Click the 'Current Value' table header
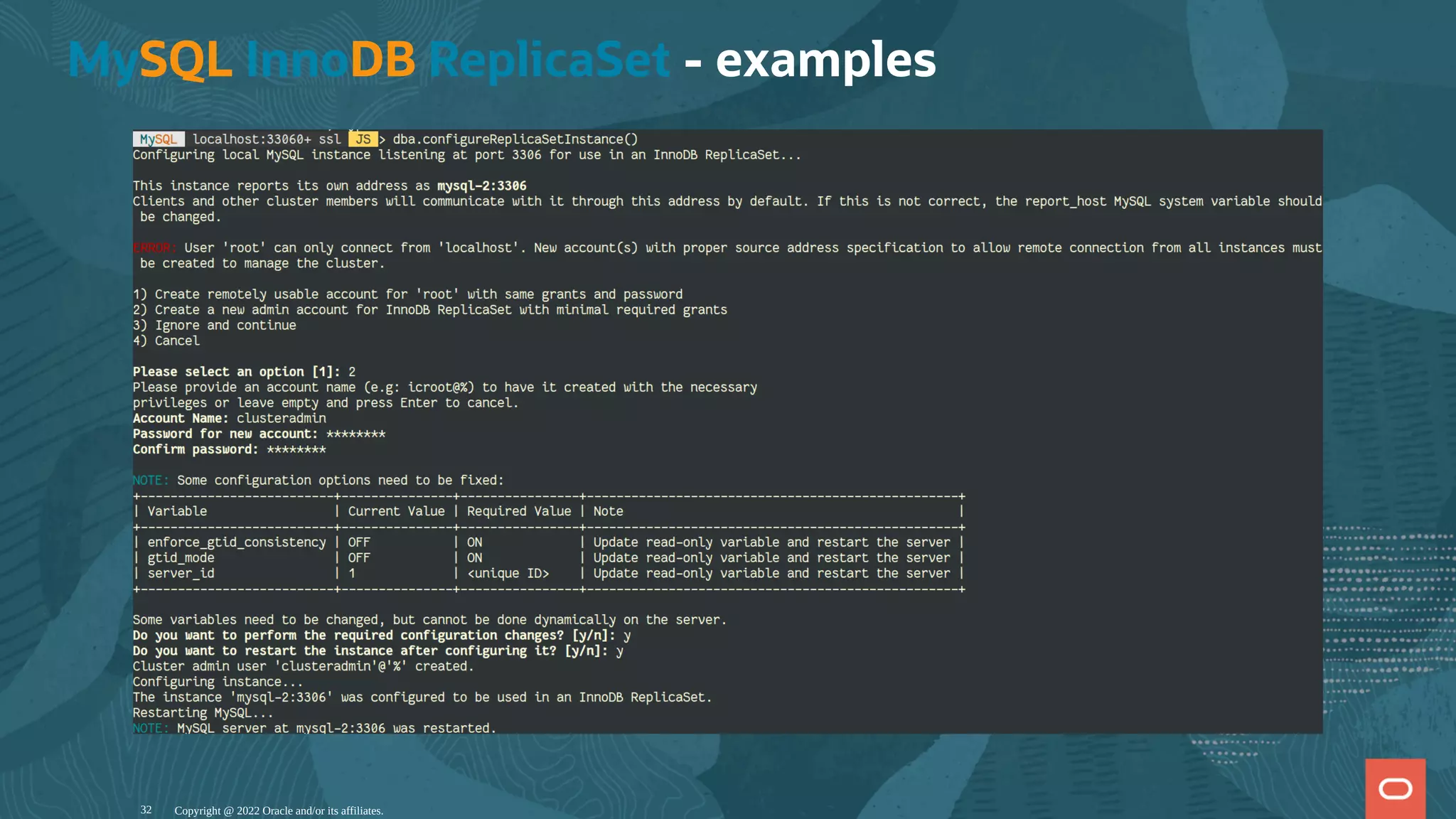Image resolution: width=1456 pixels, height=819 pixels. click(x=396, y=511)
